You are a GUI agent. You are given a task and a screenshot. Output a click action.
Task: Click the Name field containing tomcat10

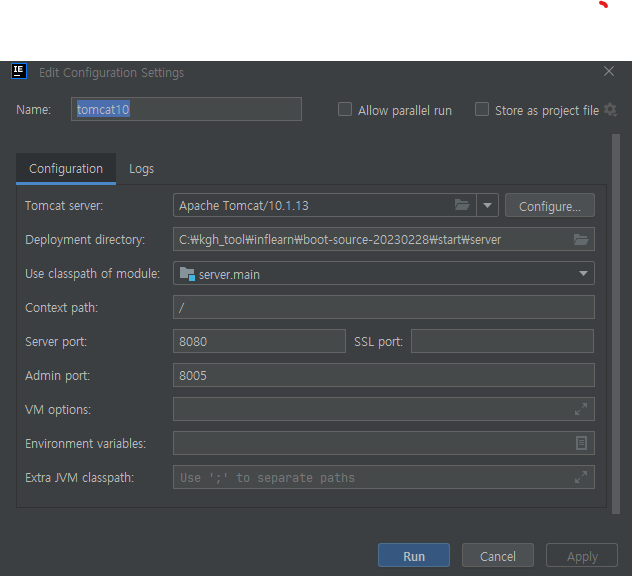(x=186, y=109)
